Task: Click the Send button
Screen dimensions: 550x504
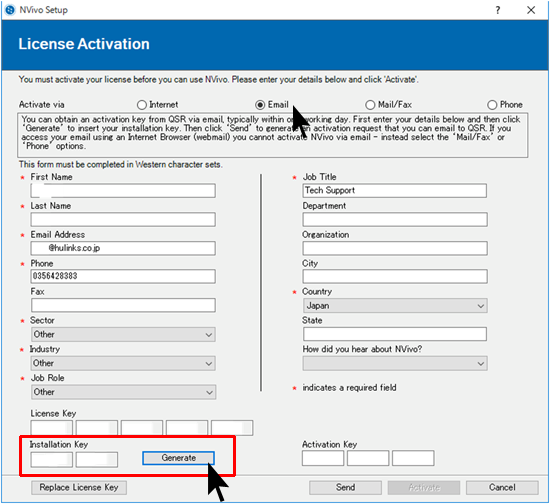Action: pos(346,488)
